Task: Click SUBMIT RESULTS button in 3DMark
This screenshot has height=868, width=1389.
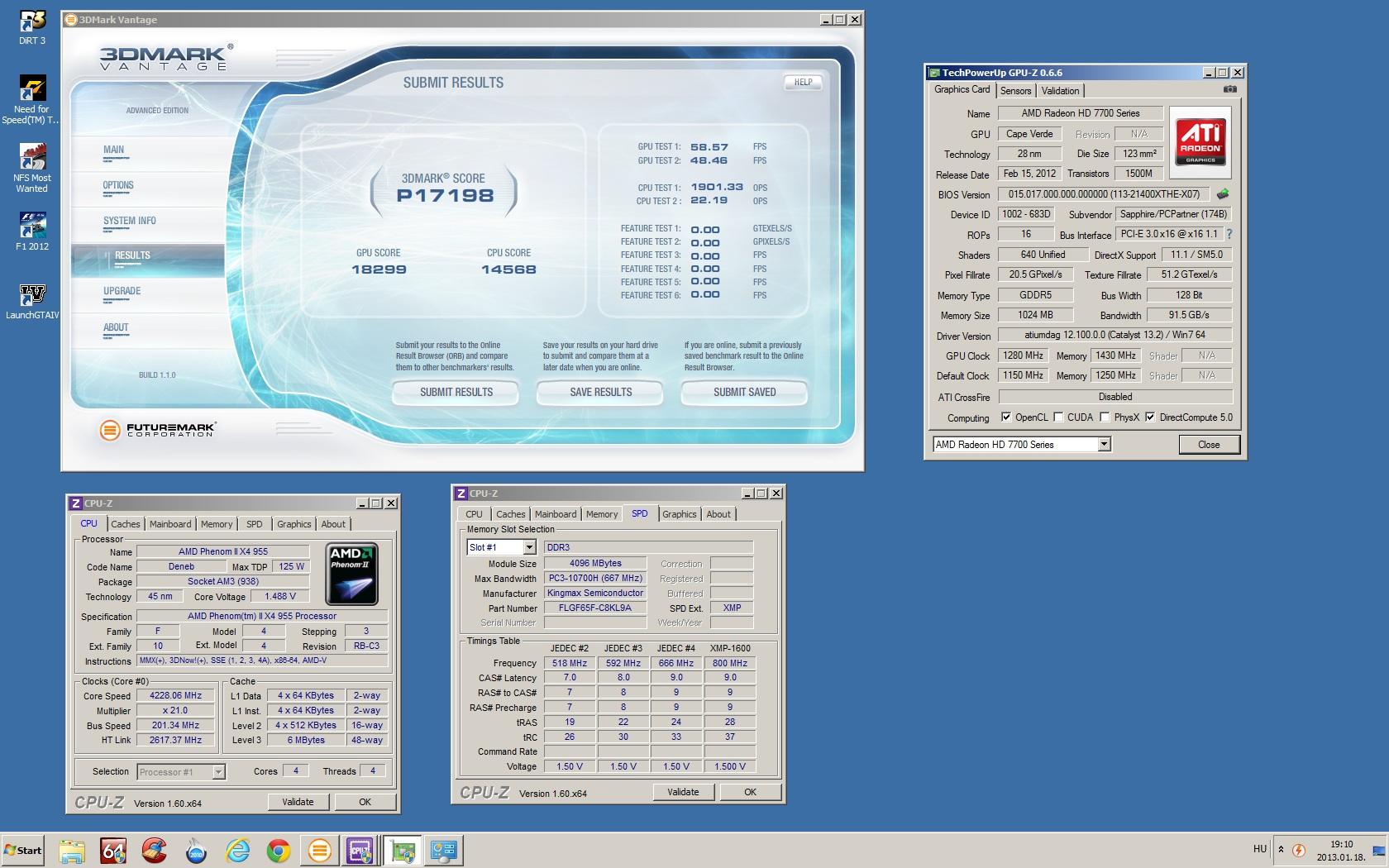Action: coord(456,393)
